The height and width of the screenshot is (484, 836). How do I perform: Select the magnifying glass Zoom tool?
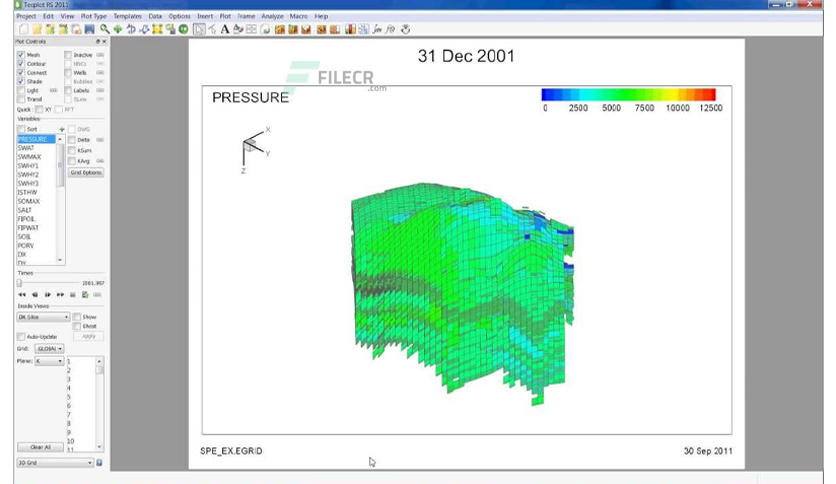click(104, 29)
